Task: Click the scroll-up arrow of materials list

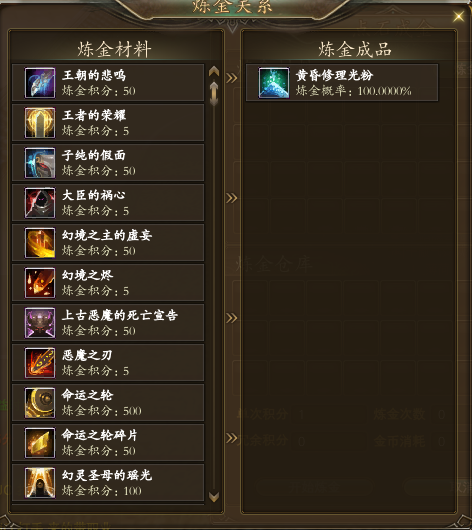Action: [214, 71]
